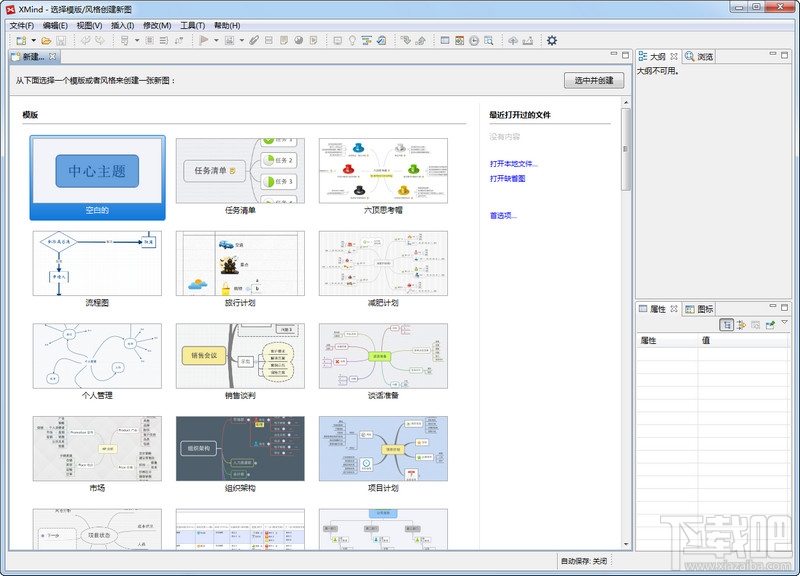Click the Save floppy disk icon
The width and height of the screenshot is (800, 576).
pos(61,40)
